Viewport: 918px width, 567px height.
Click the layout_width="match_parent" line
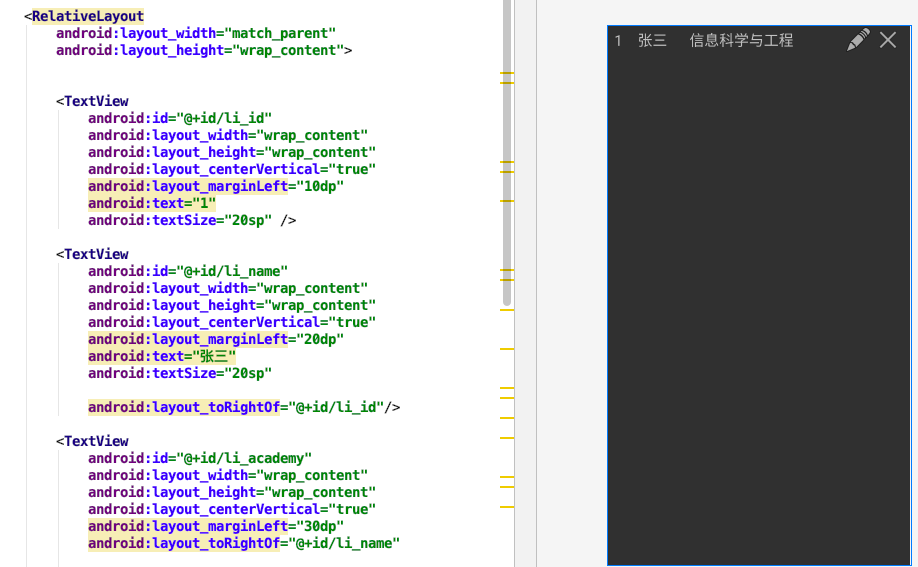[196, 33]
